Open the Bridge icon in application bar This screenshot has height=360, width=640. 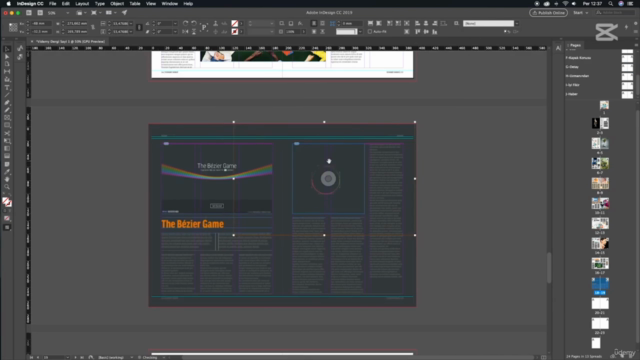point(29,13)
